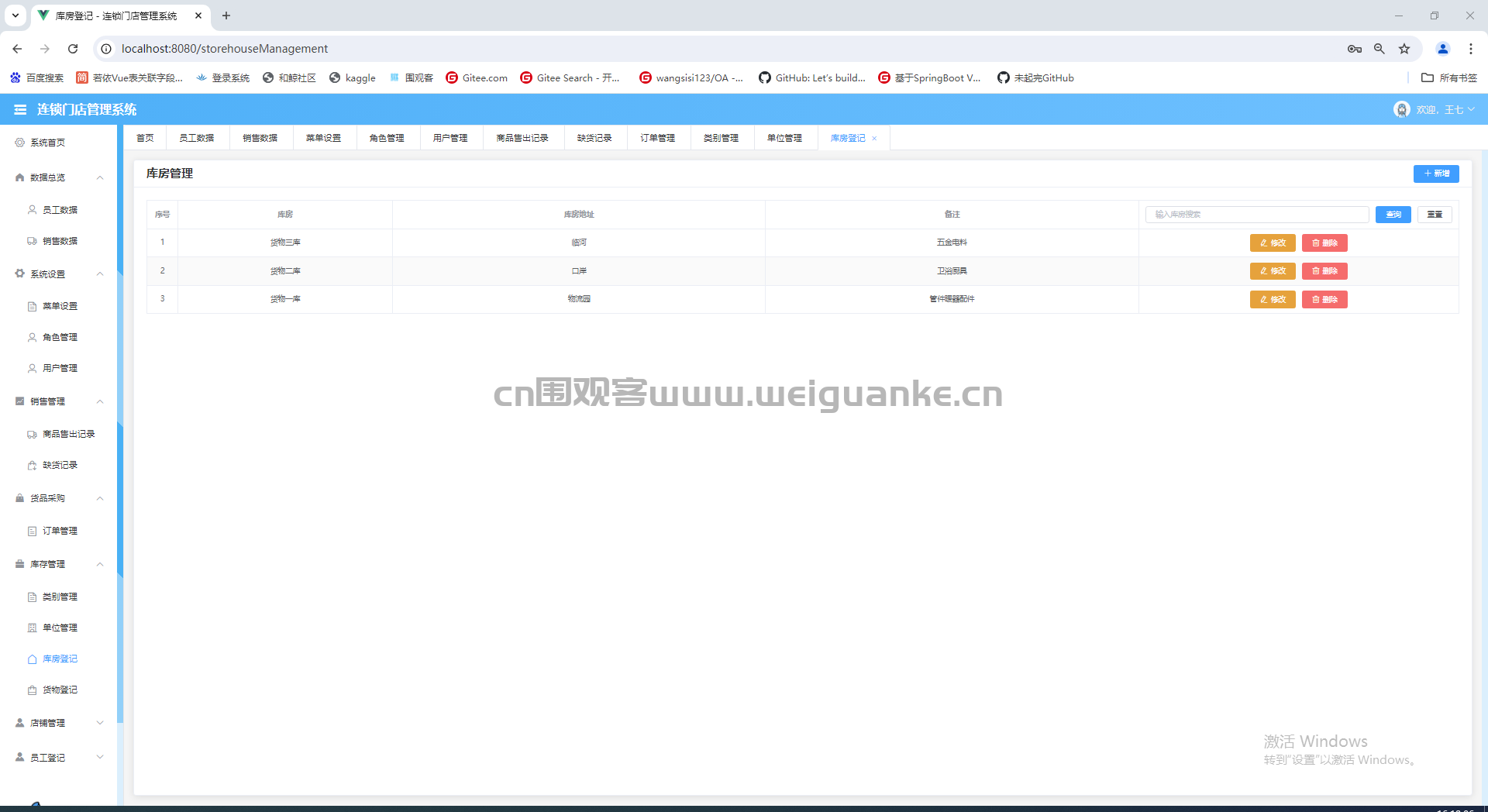Open the 系统首页 sidebar item
The image size is (1488, 812).
[58, 143]
